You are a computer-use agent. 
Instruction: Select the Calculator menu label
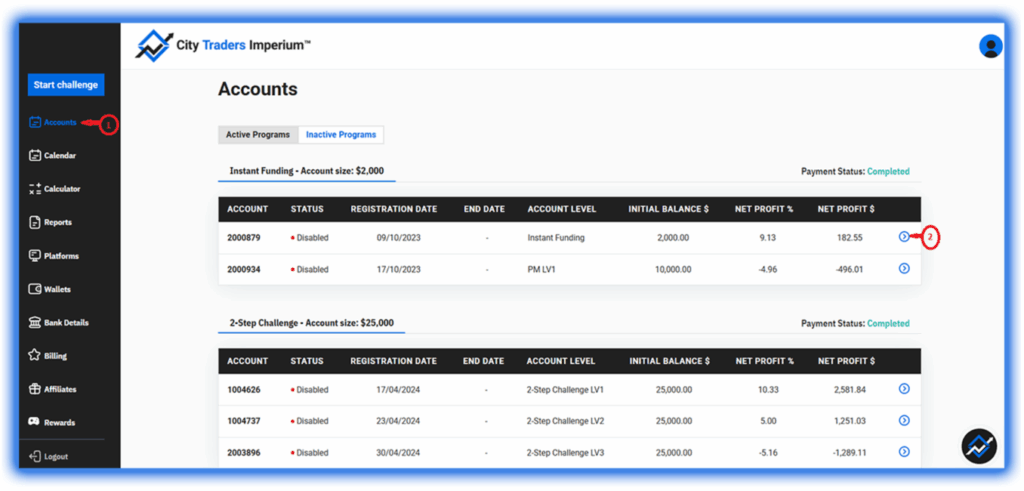(x=62, y=189)
